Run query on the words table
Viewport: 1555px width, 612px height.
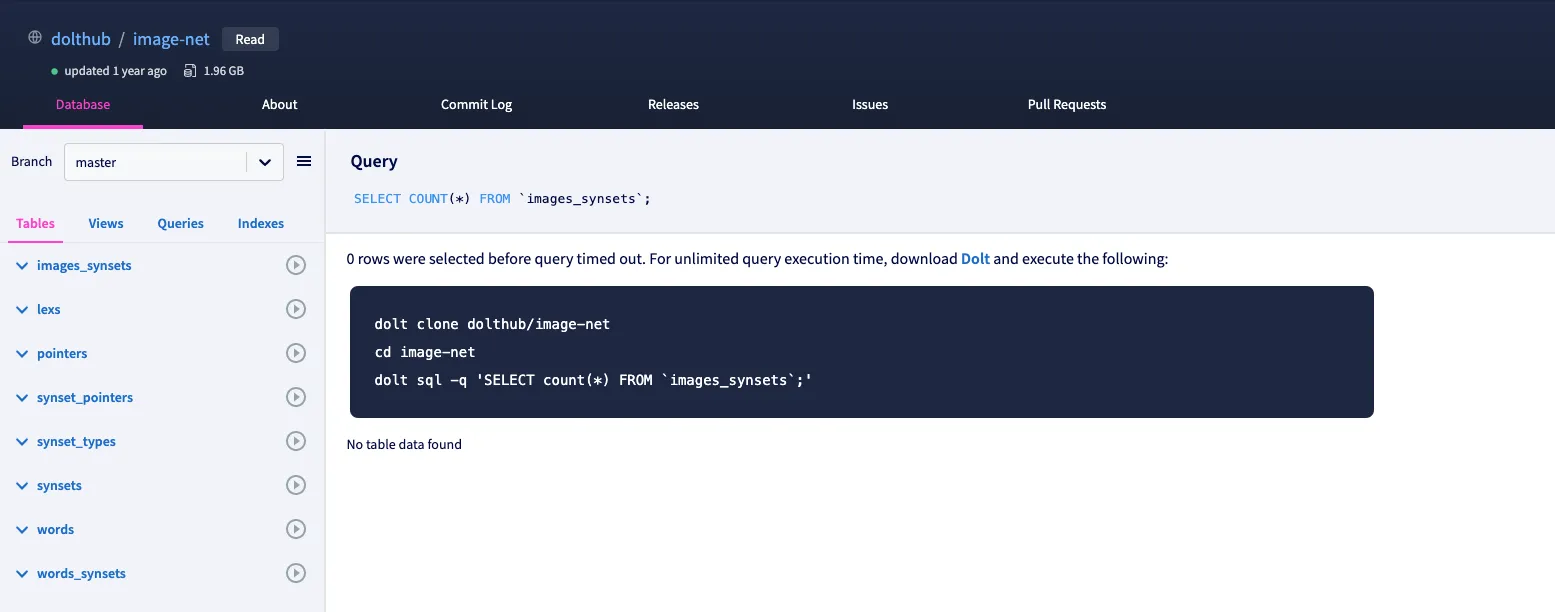[x=295, y=529]
